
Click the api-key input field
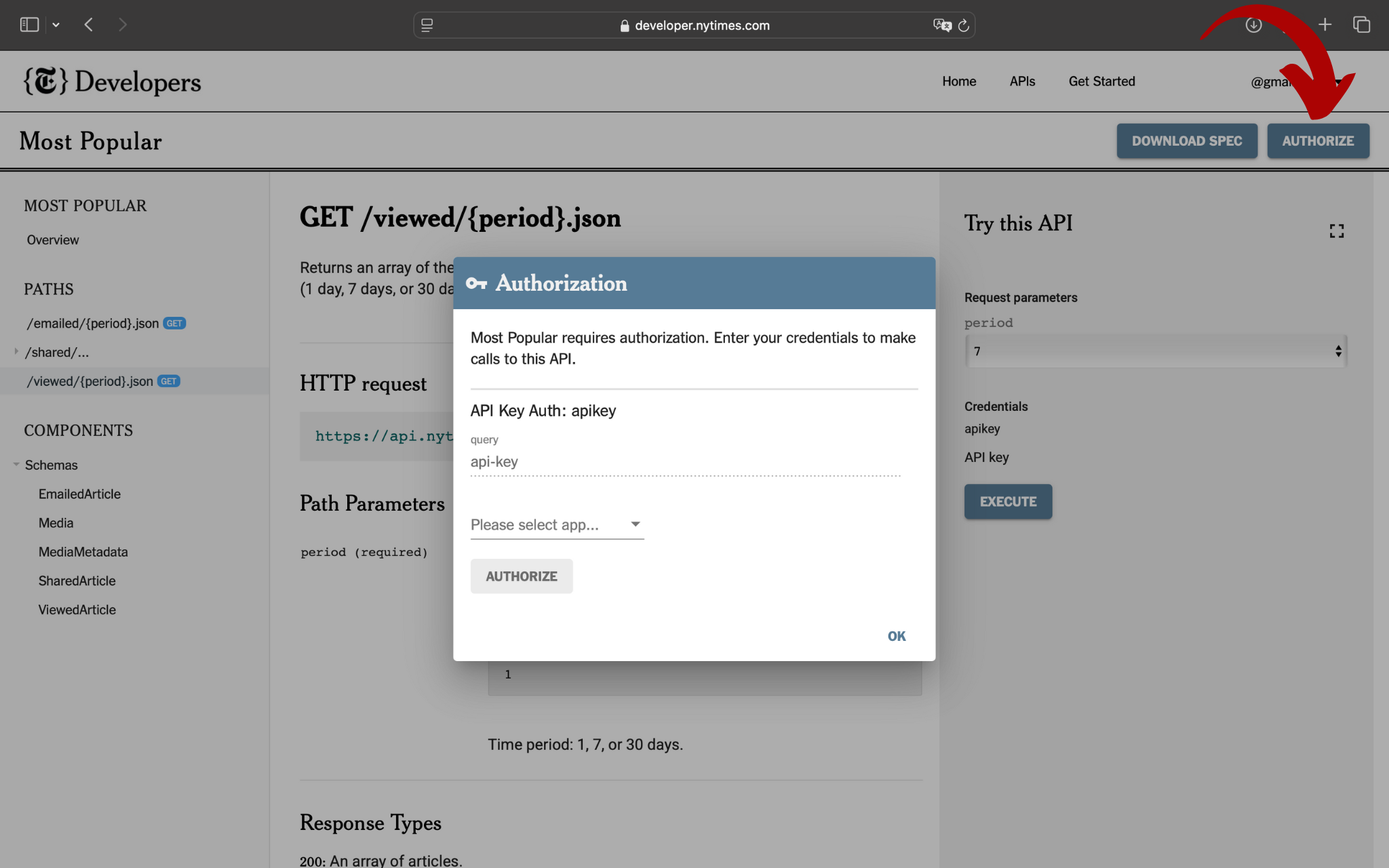[x=686, y=462]
